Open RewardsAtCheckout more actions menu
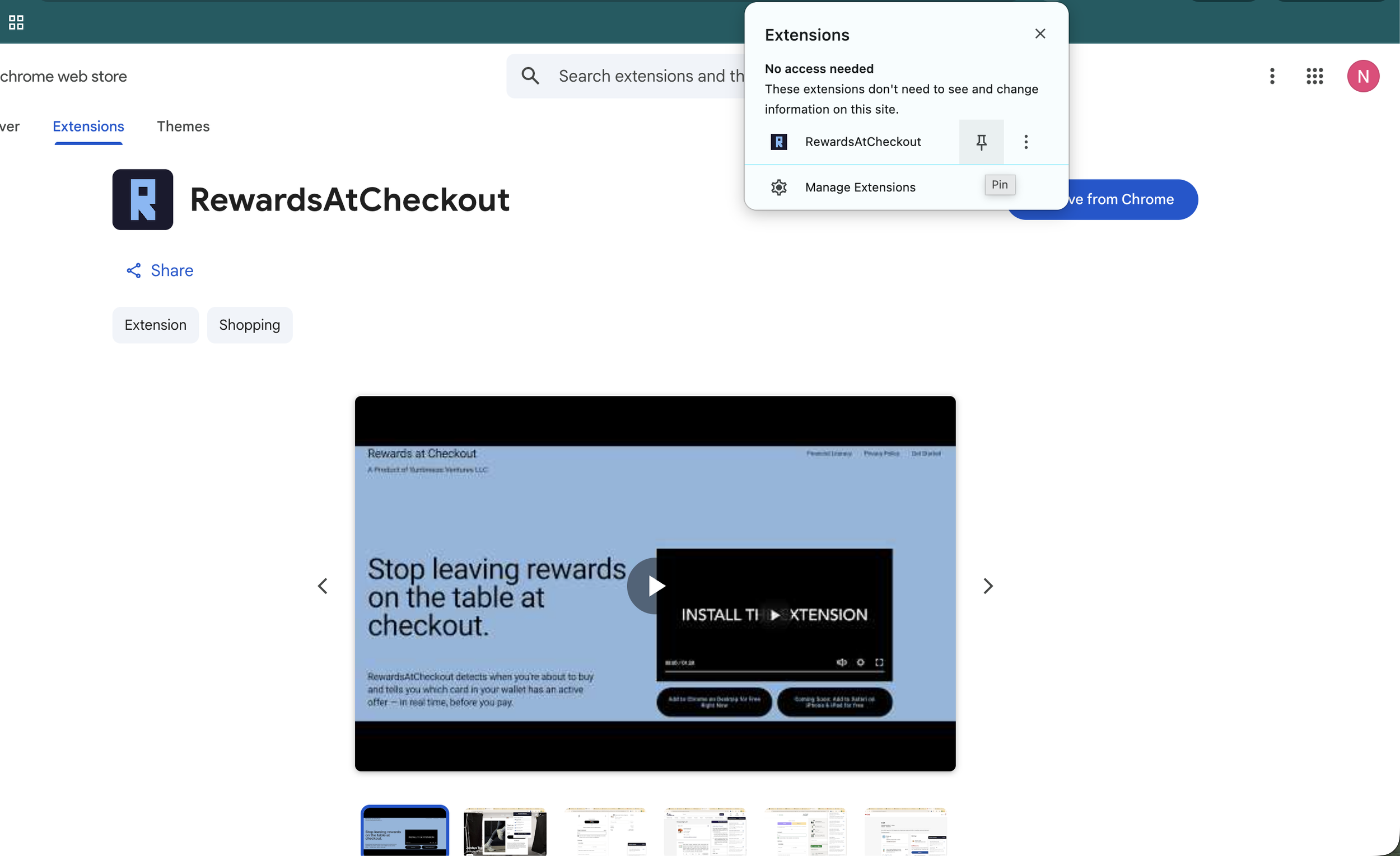This screenshot has width=1400, height=856. click(1025, 142)
